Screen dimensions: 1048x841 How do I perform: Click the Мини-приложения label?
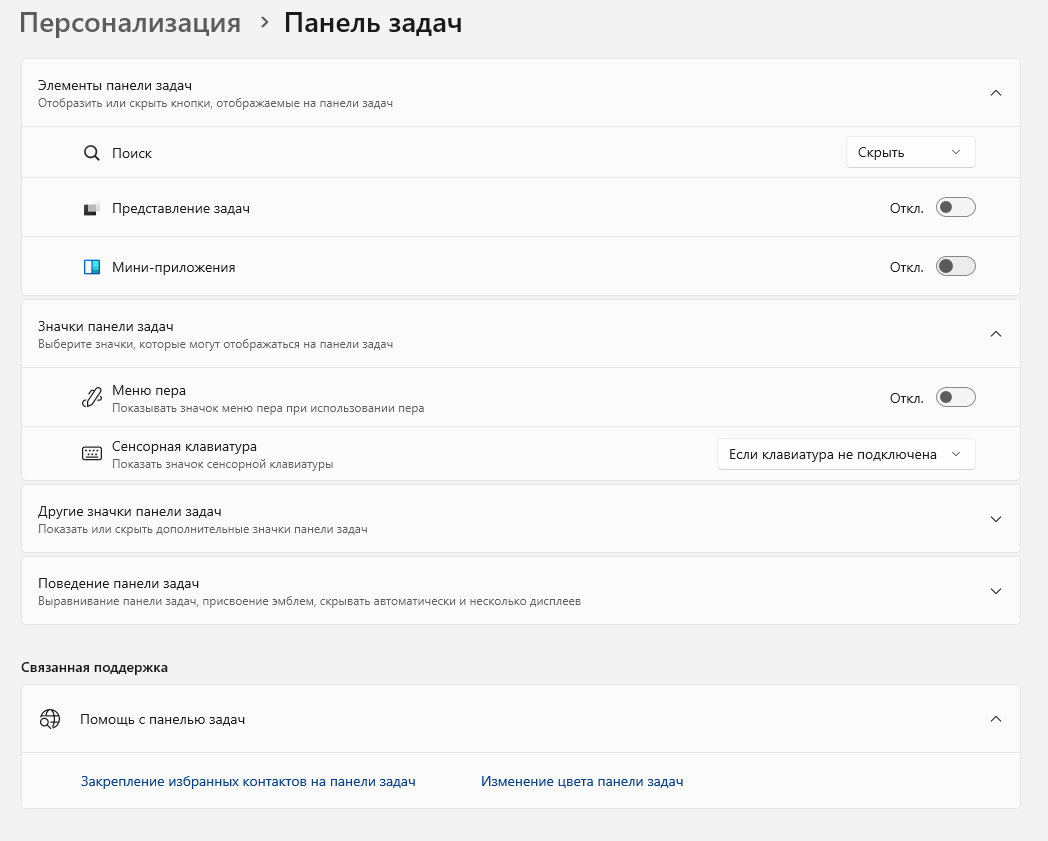(173, 267)
